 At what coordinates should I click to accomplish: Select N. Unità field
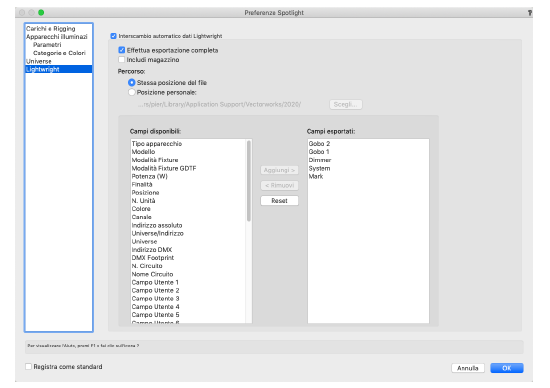click(x=188, y=201)
